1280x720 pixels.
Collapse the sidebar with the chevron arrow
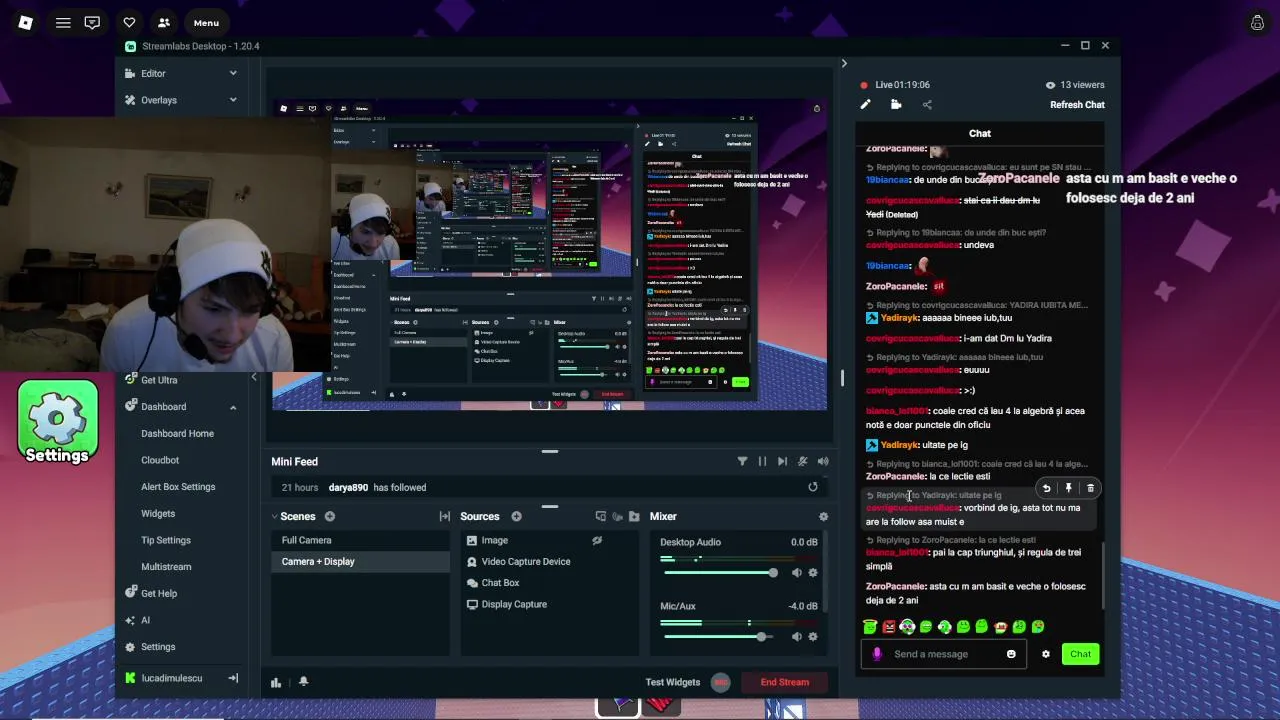click(253, 377)
